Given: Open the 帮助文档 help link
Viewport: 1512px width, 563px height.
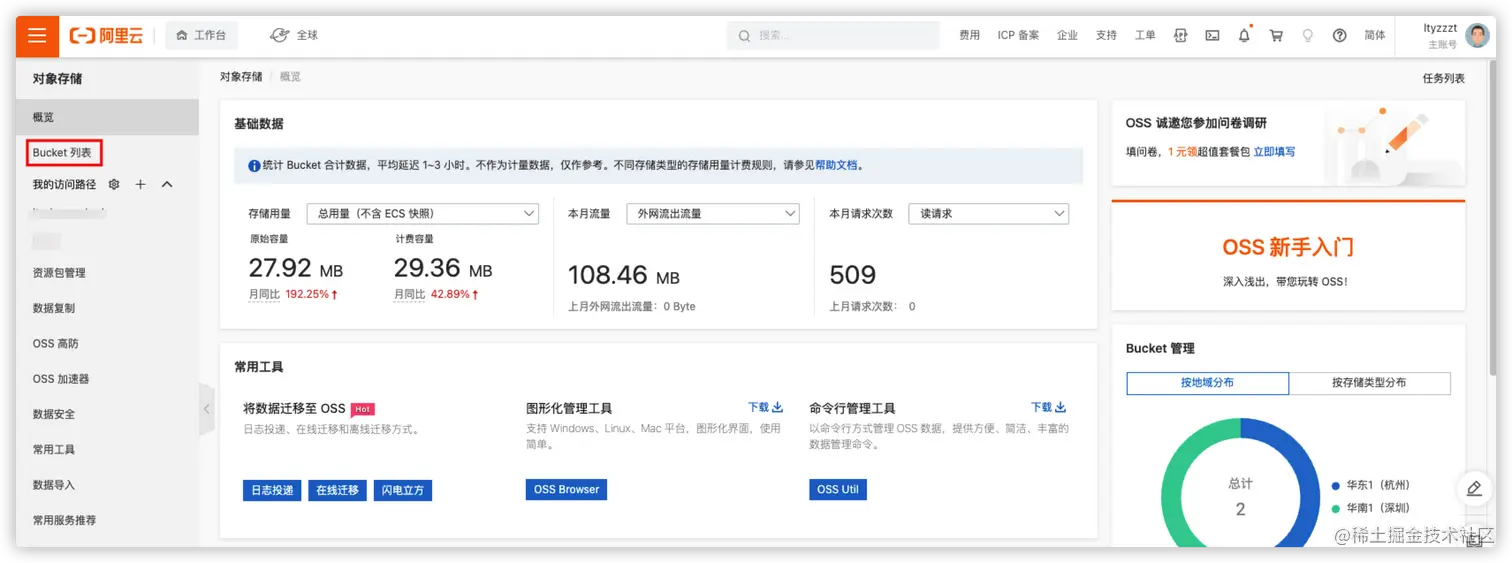Looking at the screenshot, I should (836, 165).
